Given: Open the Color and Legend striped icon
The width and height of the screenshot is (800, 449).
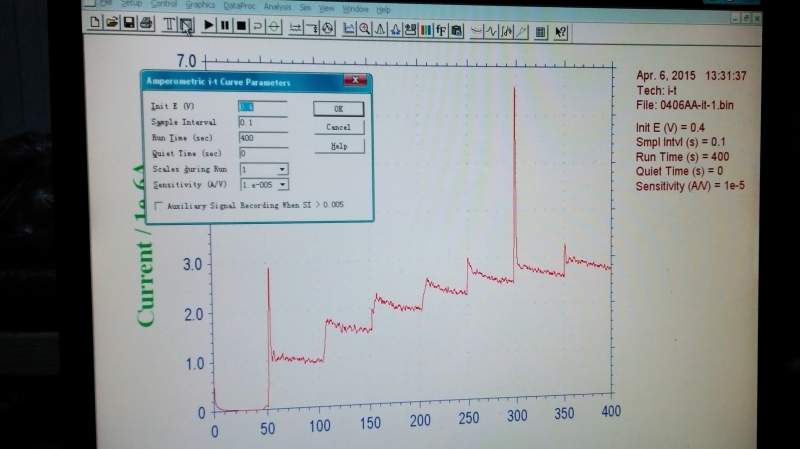Looking at the screenshot, I should pyautogui.click(x=426, y=31).
